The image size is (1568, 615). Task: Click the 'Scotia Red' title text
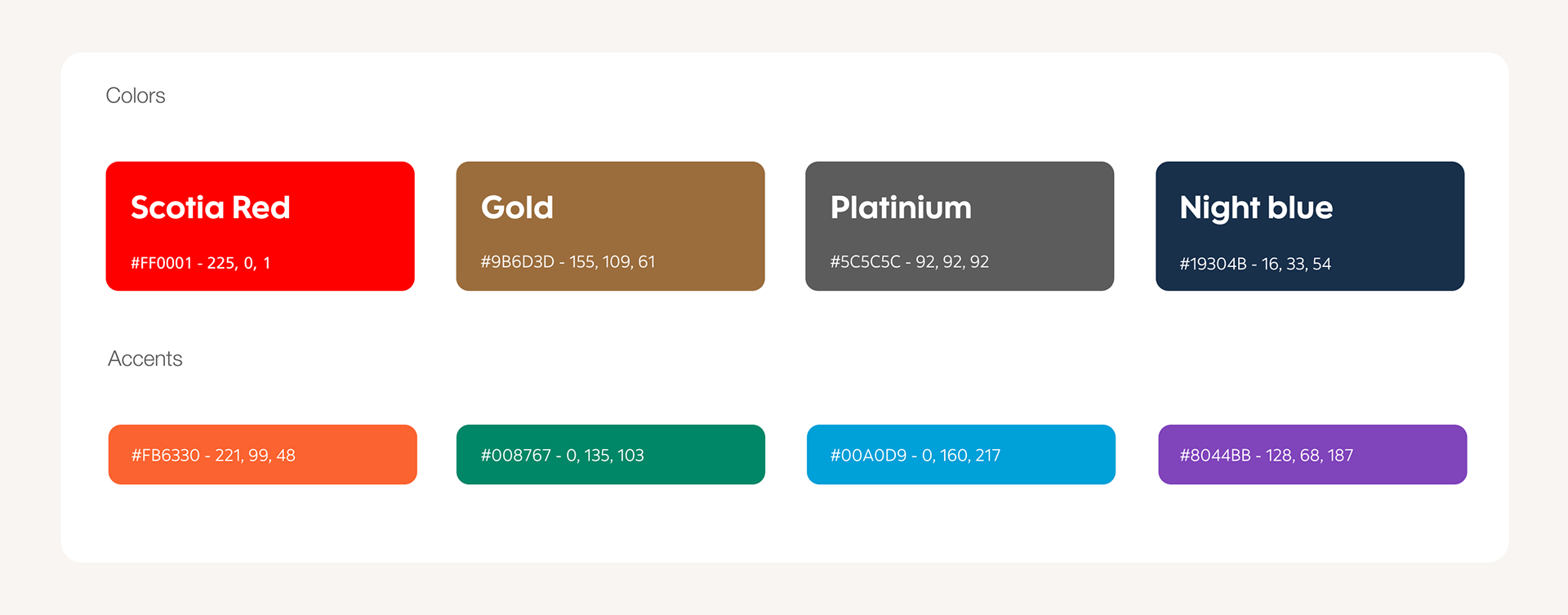211,207
